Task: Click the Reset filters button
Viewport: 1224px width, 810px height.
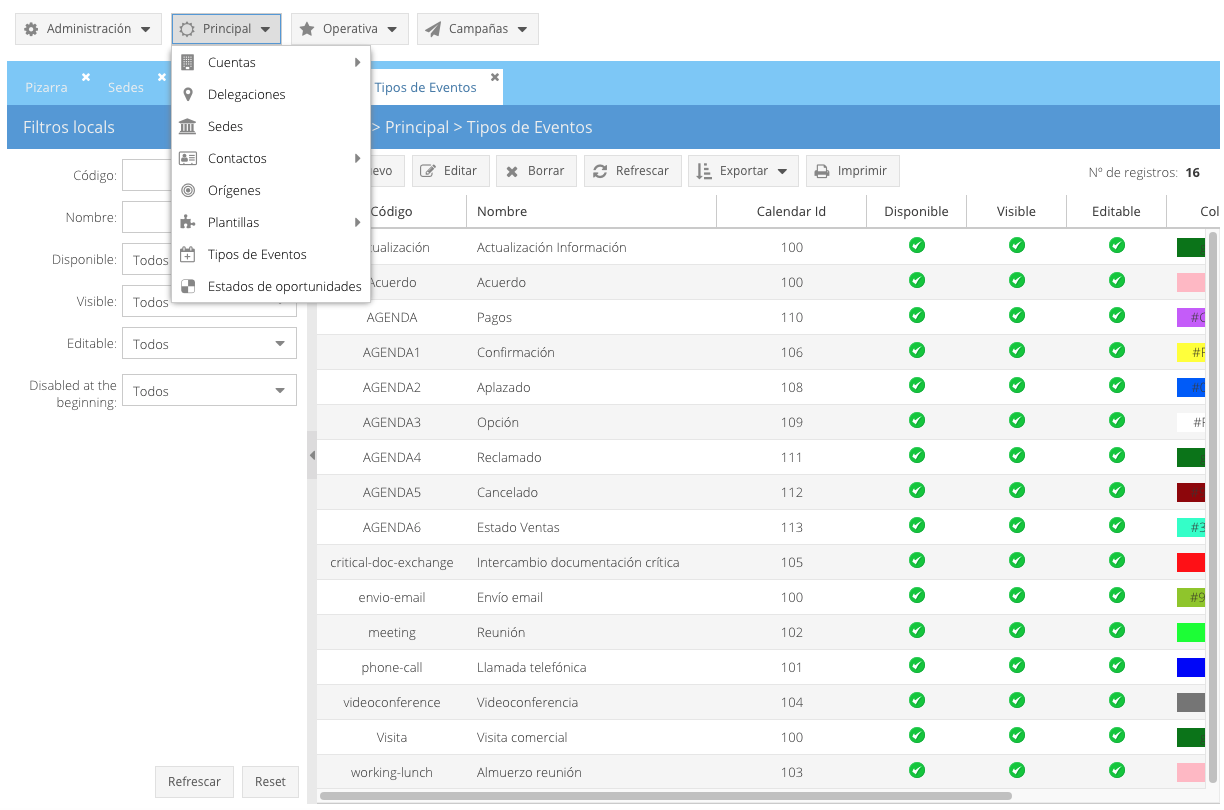Action: coord(270,782)
